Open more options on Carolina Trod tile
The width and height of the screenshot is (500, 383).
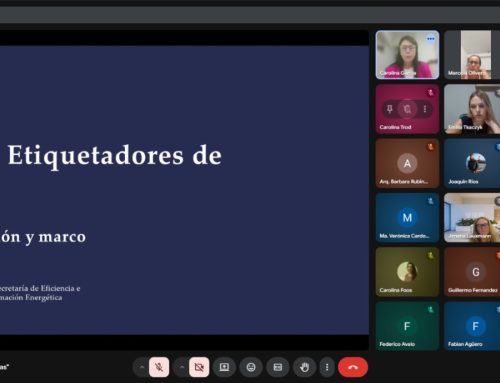click(425, 109)
